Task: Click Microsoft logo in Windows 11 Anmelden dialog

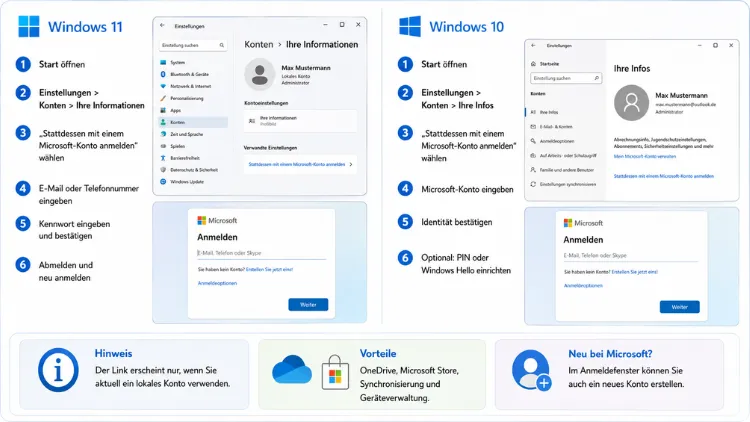Action: (x=201, y=221)
